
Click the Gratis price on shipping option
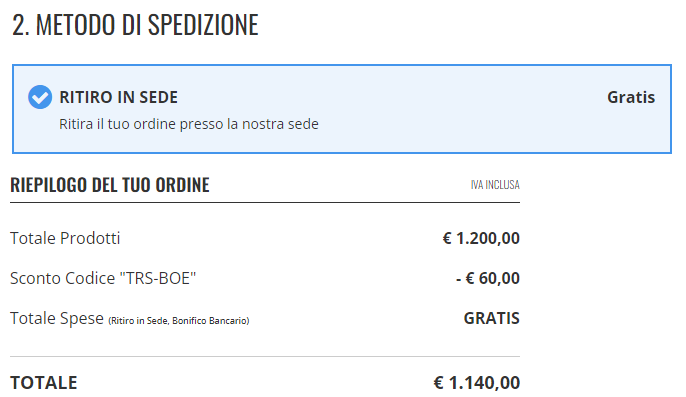[x=631, y=97]
